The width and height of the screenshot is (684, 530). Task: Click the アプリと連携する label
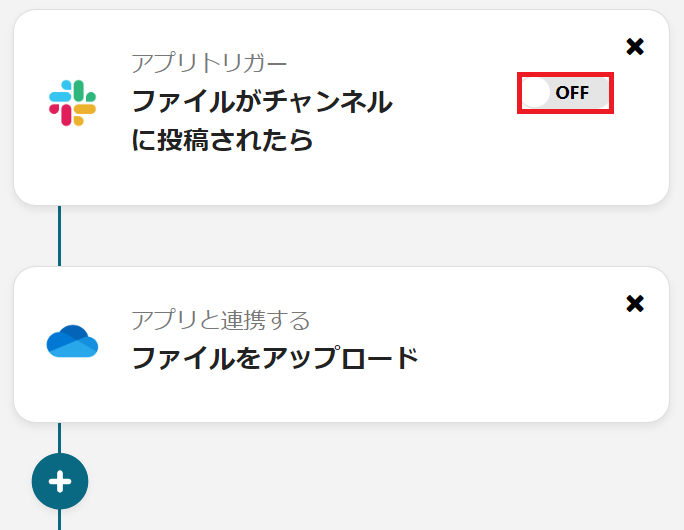[220, 320]
